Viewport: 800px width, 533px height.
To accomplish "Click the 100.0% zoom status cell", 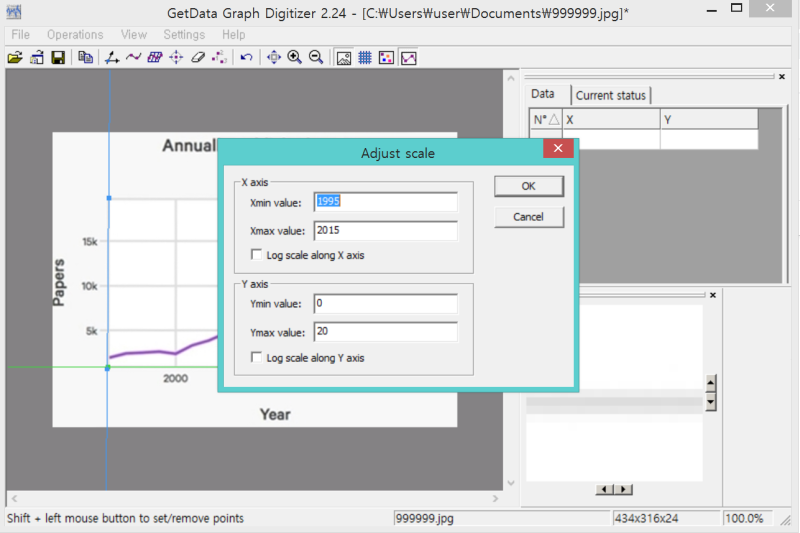I will [748, 518].
